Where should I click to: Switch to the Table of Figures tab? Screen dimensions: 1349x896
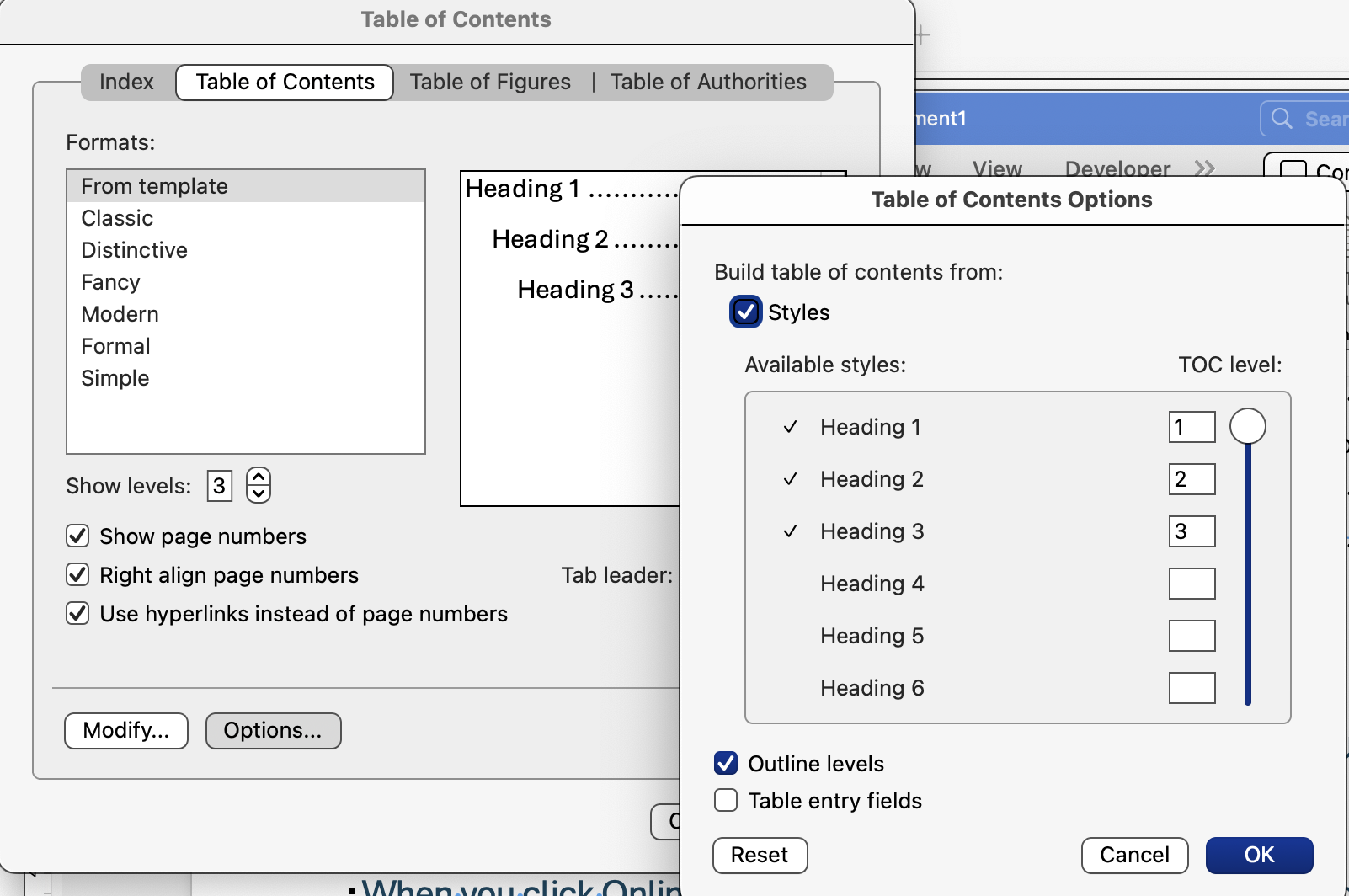point(490,82)
